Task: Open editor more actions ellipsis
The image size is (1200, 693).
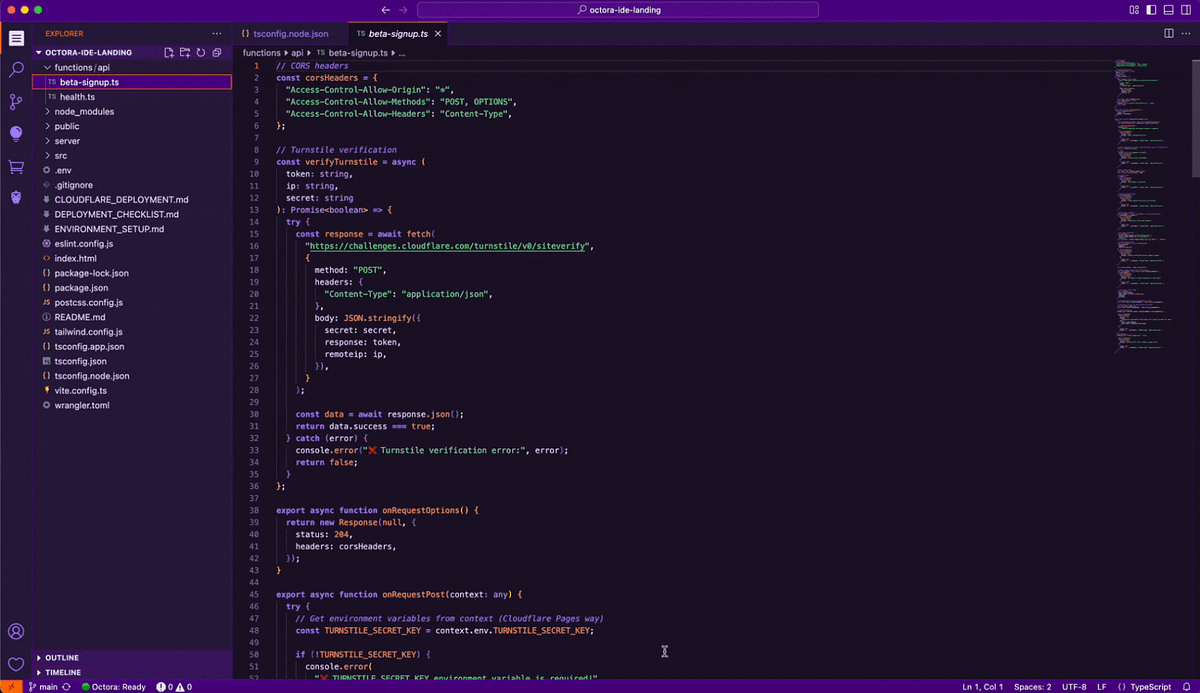Action: point(1186,33)
